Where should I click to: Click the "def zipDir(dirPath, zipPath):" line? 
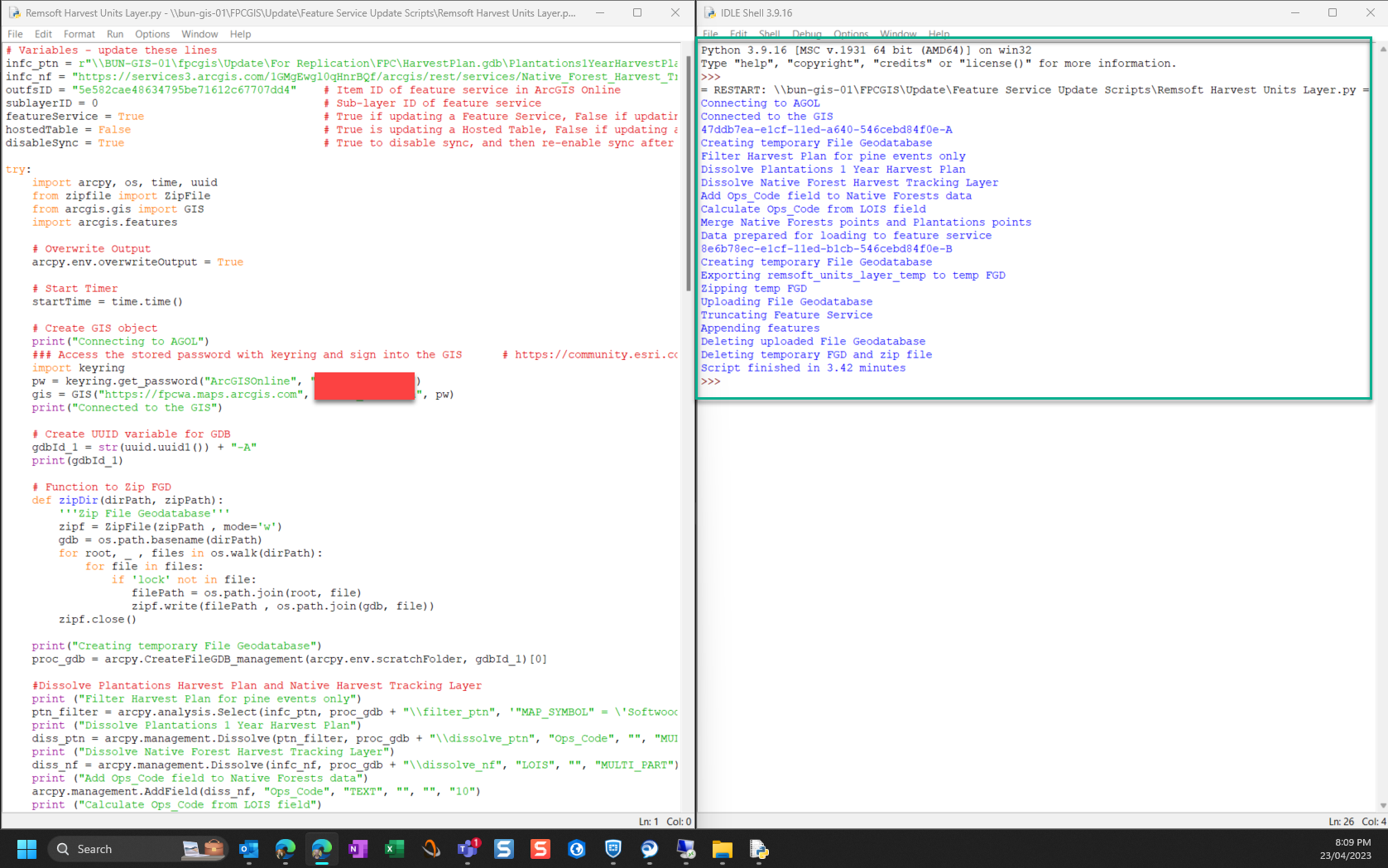tap(127, 501)
